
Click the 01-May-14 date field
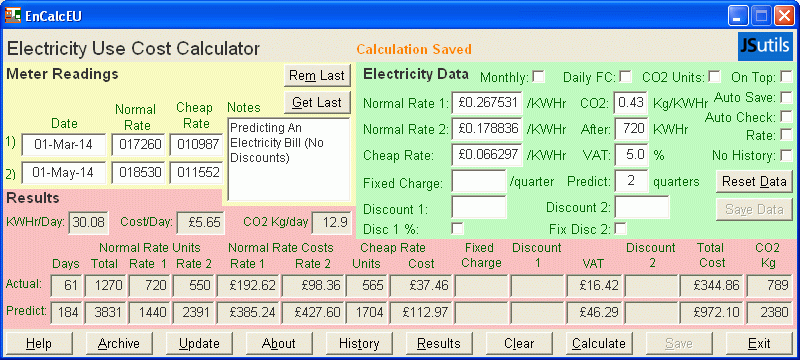tap(64, 173)
